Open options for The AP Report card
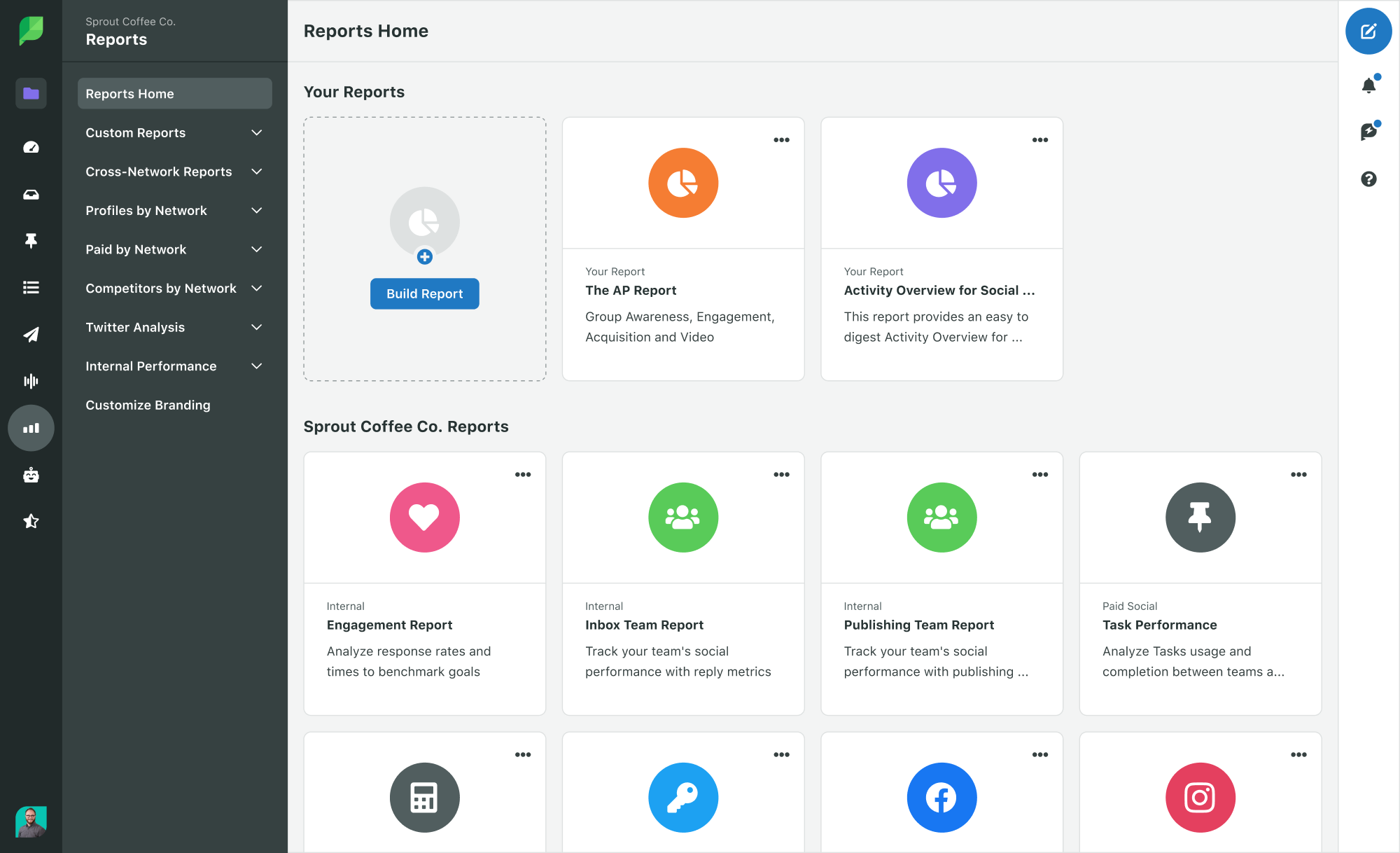 (x=782, y=140)
